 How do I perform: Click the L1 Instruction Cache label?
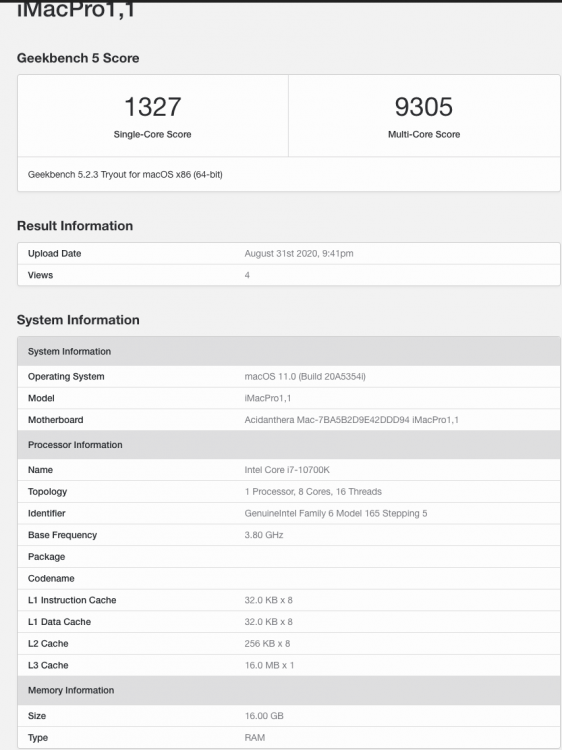72,600
